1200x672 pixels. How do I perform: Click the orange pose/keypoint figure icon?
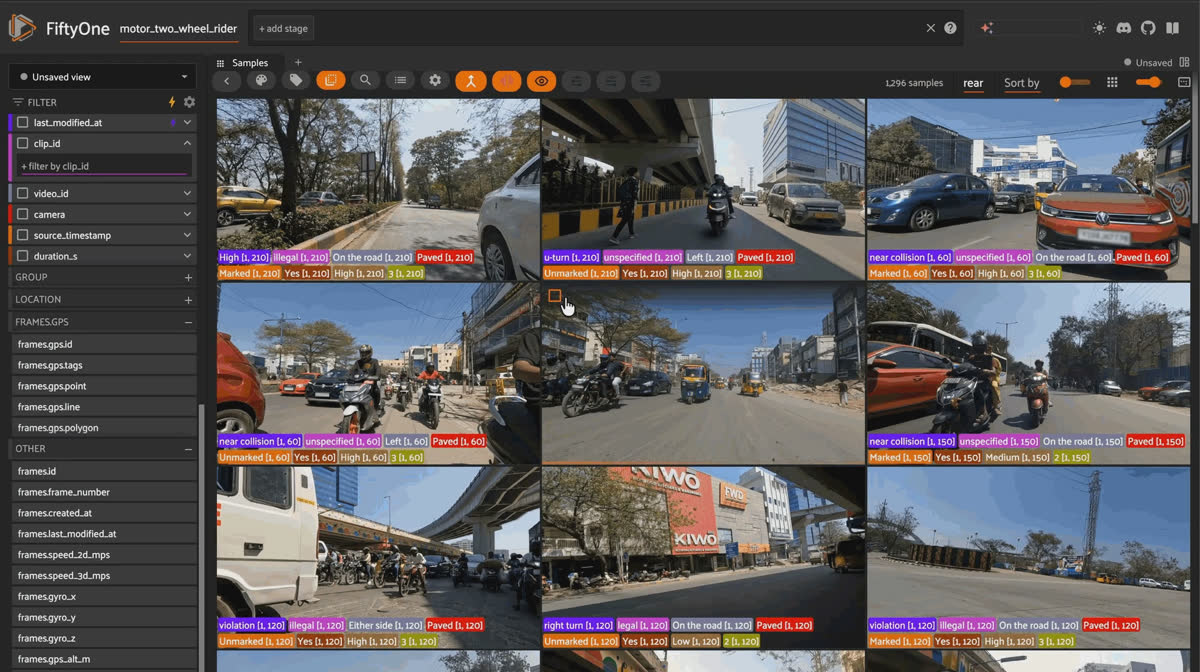point(471,81)
